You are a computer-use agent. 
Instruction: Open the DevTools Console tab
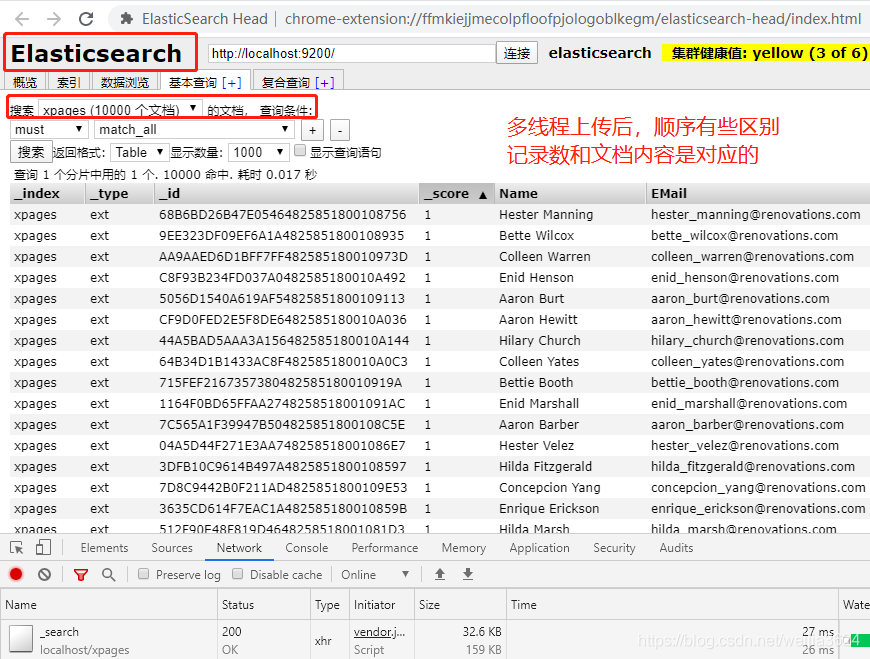pos(307,548)
